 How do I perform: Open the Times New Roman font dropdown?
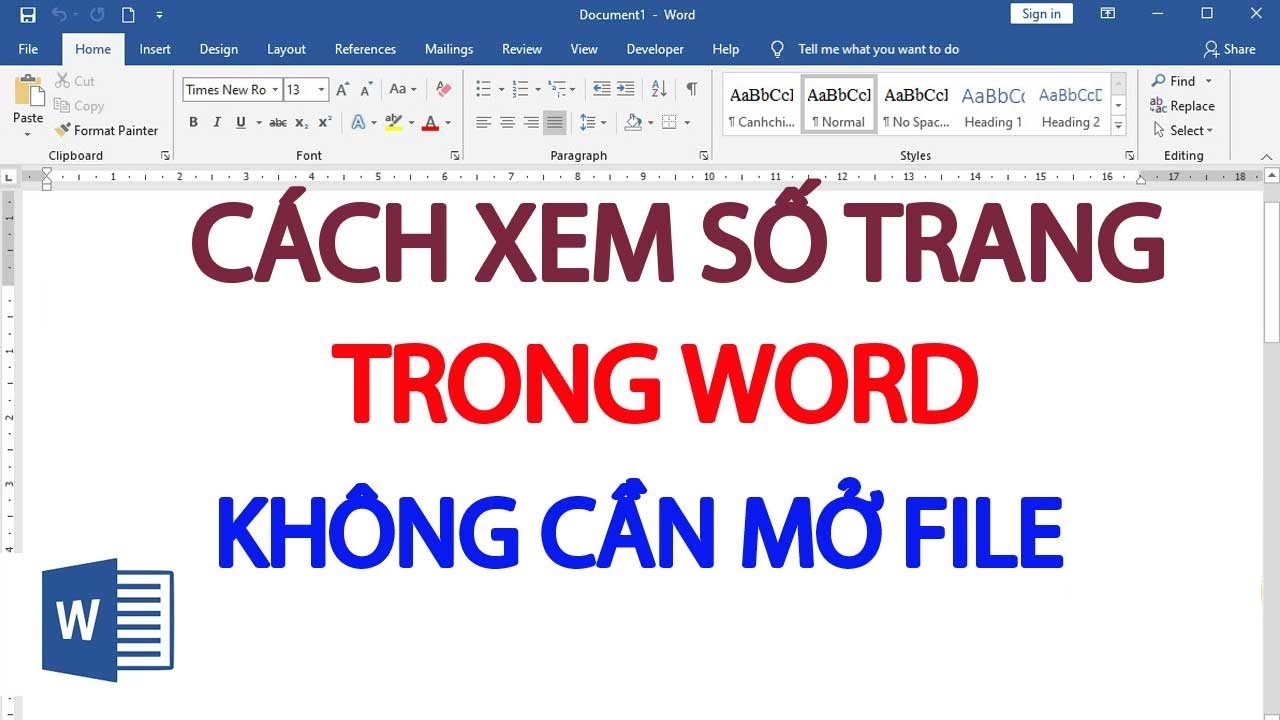point(276,90)
